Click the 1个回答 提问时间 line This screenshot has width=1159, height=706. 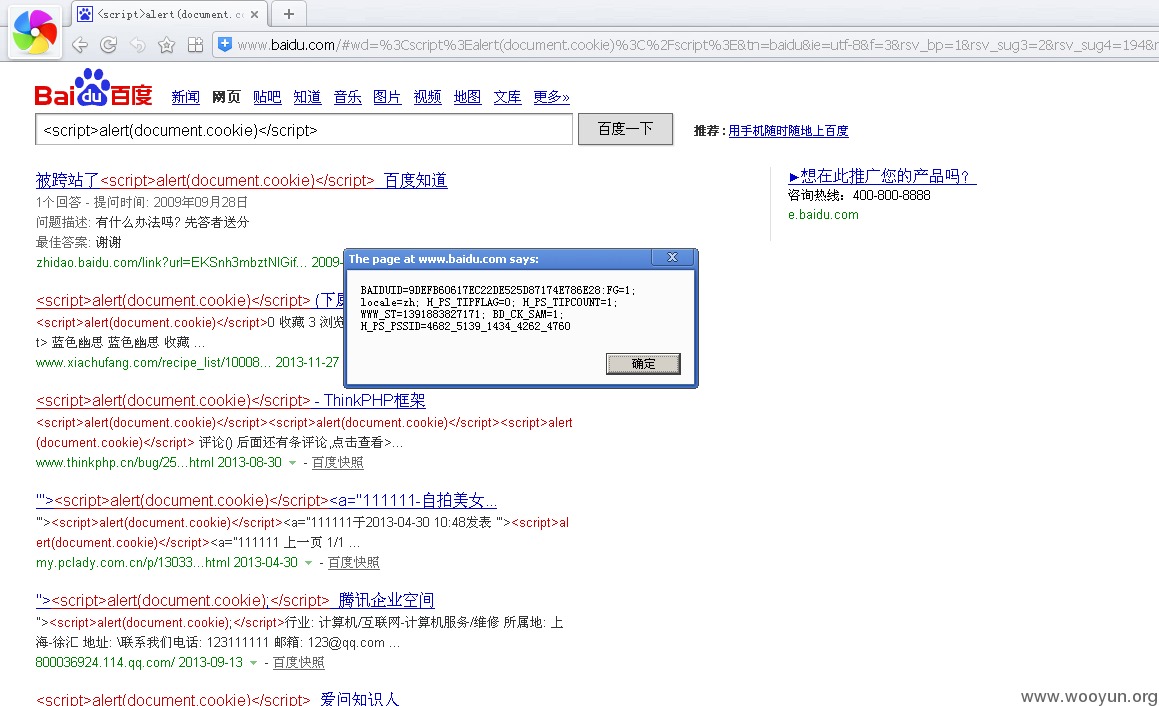coord(142,202)
